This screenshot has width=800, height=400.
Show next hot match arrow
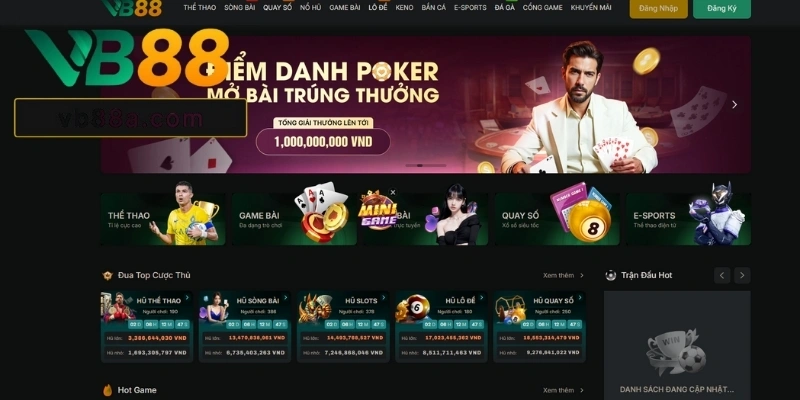click(742, 276)
